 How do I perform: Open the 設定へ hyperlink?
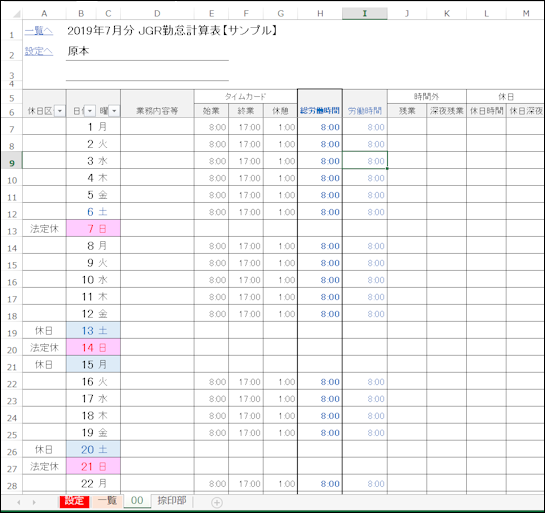tap(39, 51)
